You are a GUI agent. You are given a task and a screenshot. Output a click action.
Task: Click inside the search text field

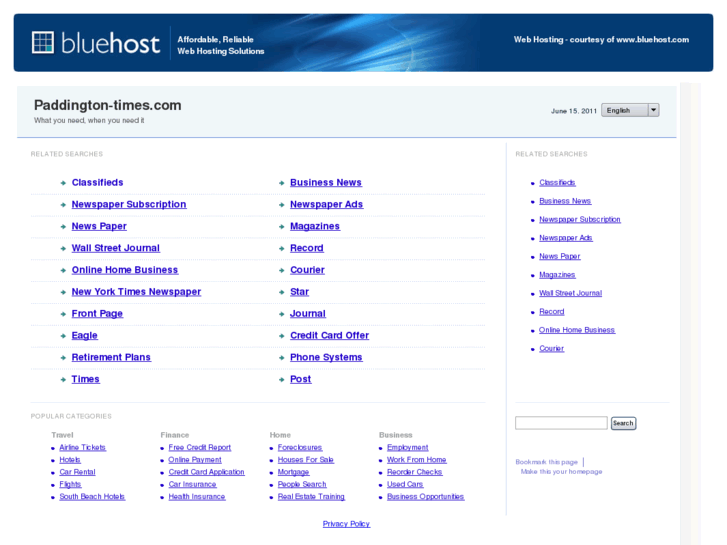(x=561, y=423)
